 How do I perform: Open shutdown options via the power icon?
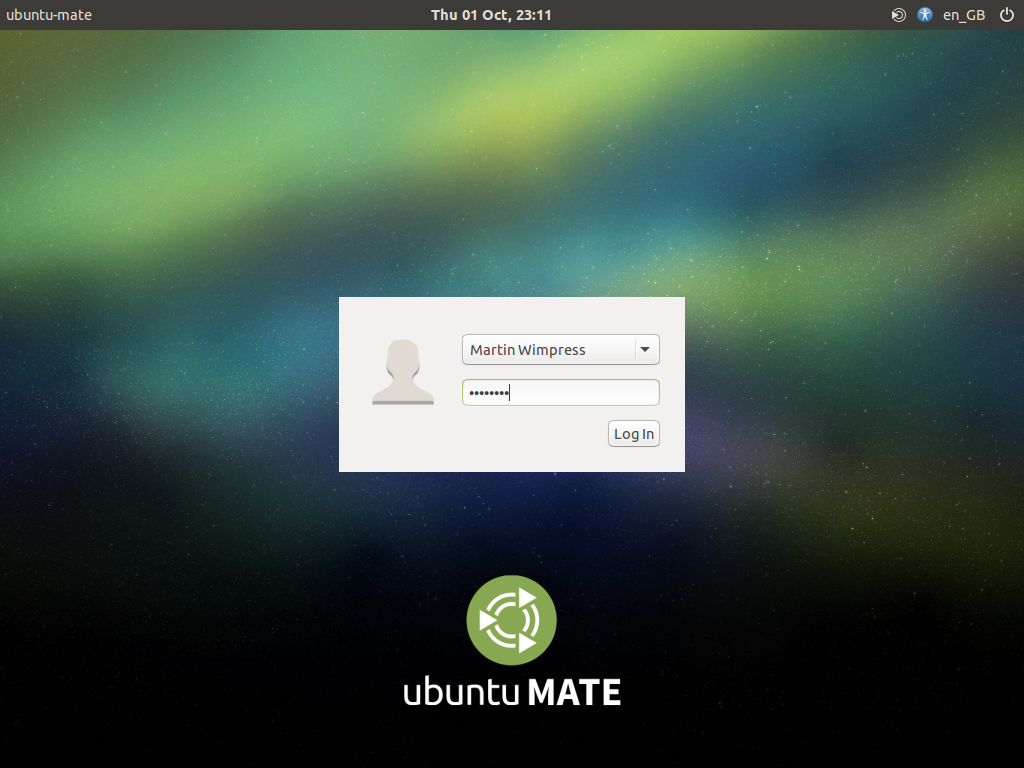point(1006,15)
